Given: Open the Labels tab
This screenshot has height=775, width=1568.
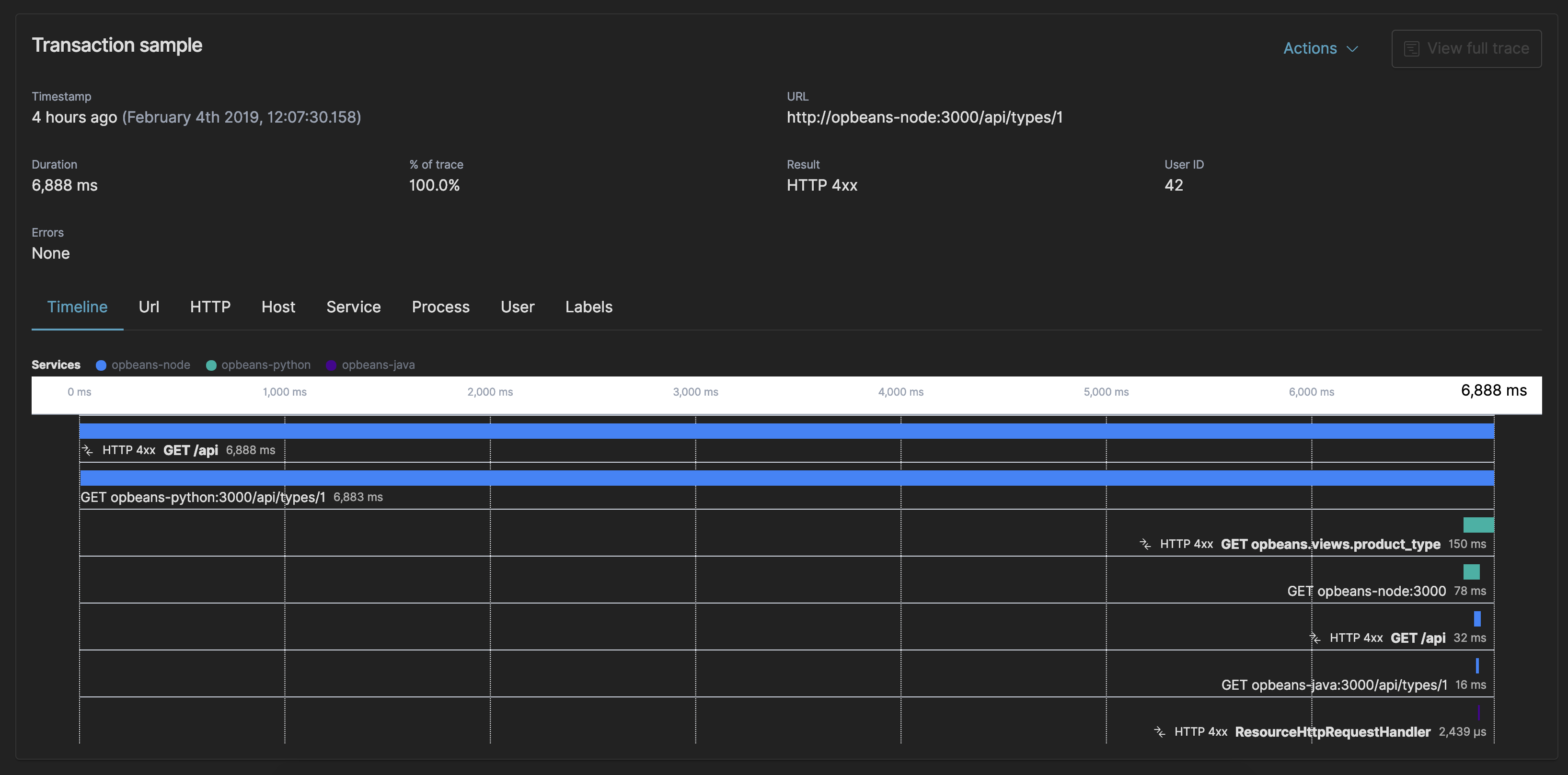Looking at the screenshot, I should [x=588, y=307].
